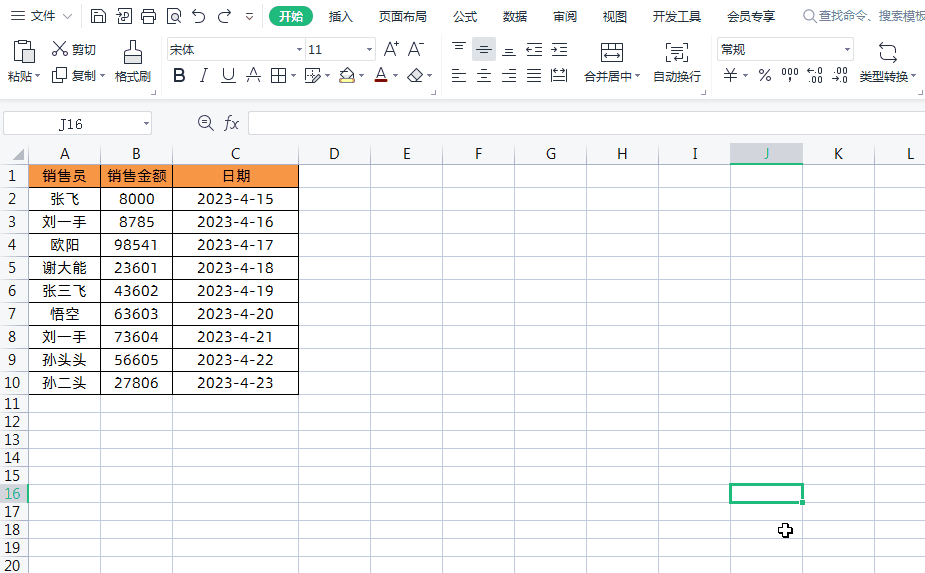The width and height of the screenshot is (925, 573).
Task: Apply thousands separator style
Action: point(790,75)
